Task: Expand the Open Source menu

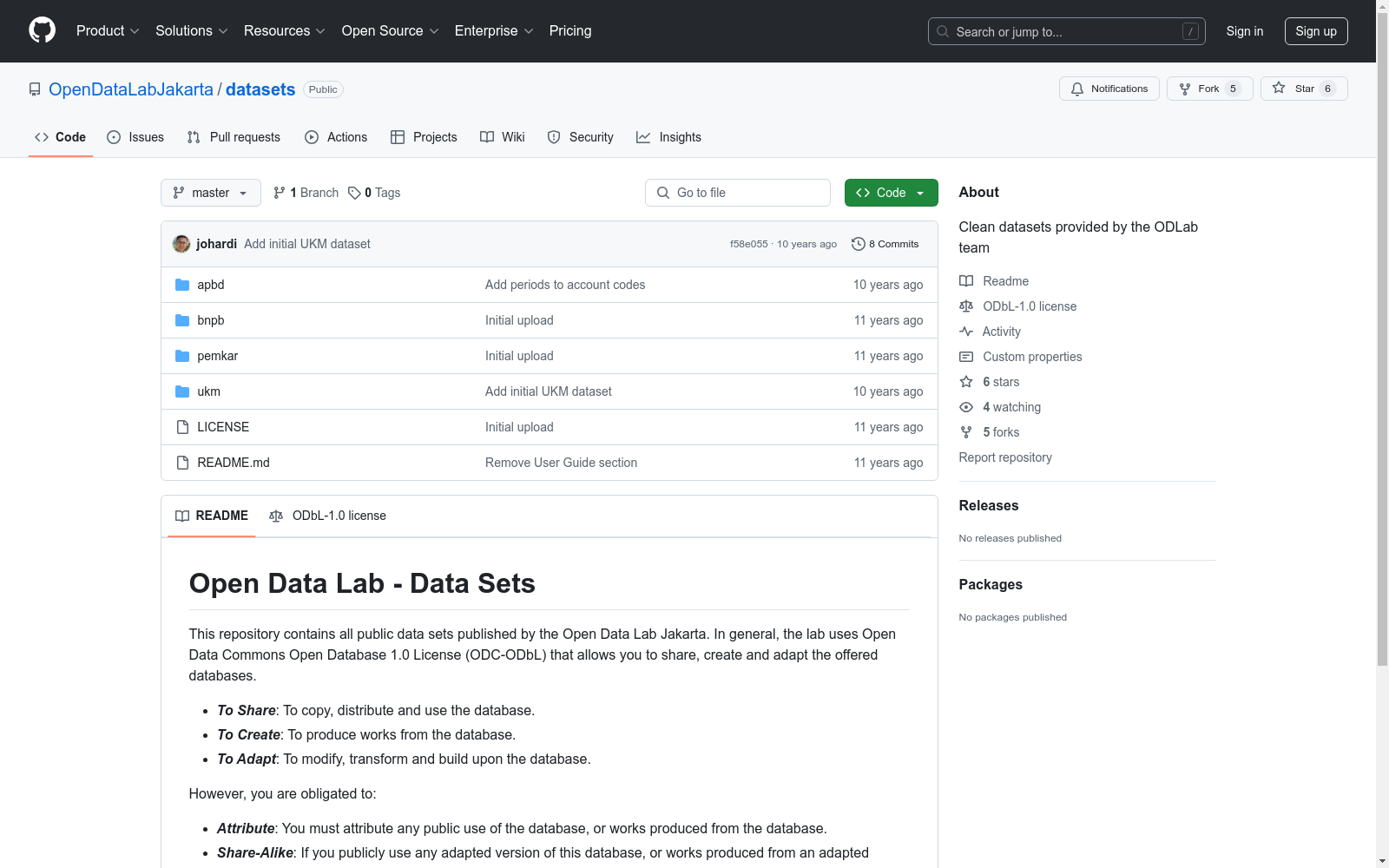Action: point(391,31)
